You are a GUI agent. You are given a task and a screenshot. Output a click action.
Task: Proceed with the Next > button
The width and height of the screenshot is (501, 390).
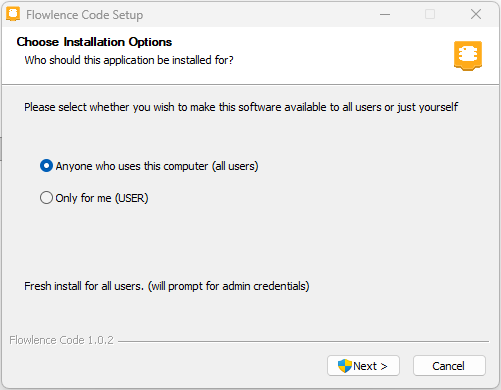(x=363, y=366)
